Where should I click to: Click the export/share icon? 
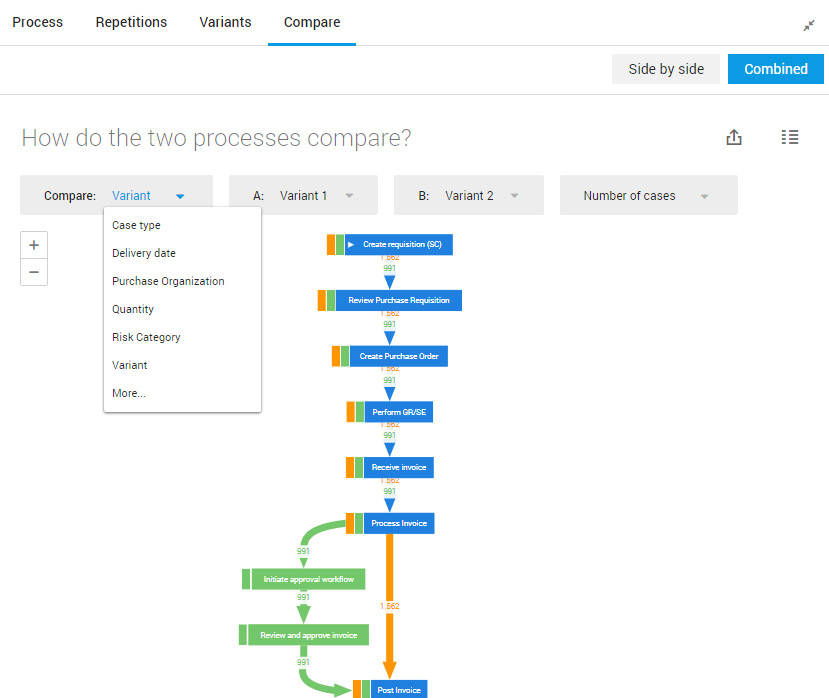point(734,137)
